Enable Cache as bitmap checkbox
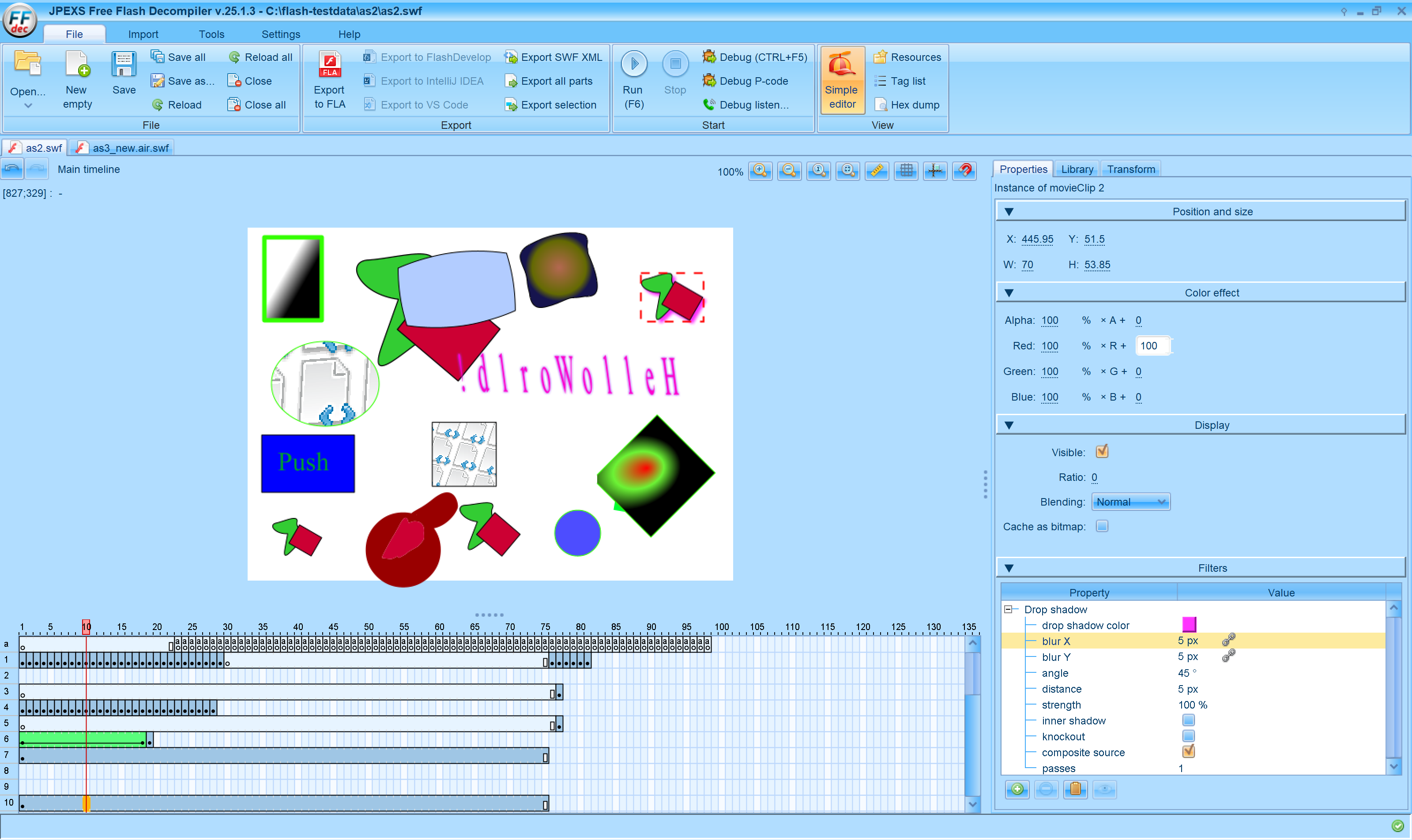 coord(1101,526)
